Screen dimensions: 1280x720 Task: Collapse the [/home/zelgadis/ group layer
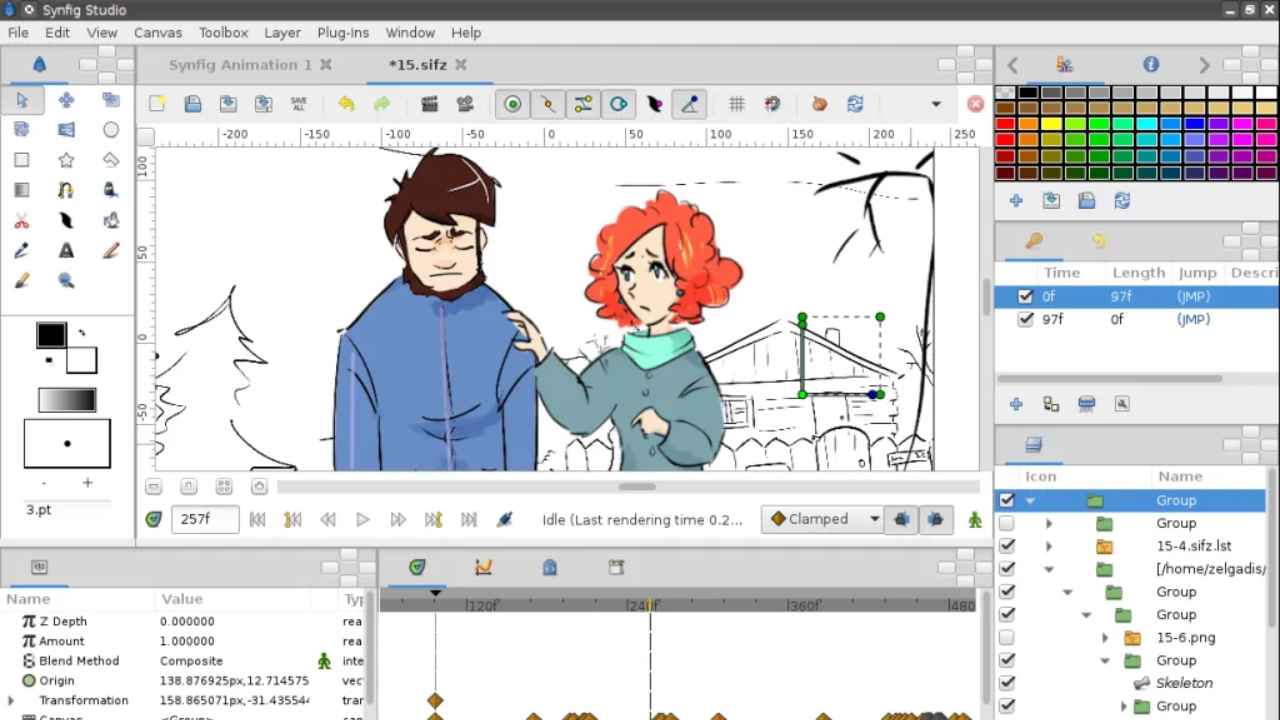pyautogui.click(x=1049, y=569)
